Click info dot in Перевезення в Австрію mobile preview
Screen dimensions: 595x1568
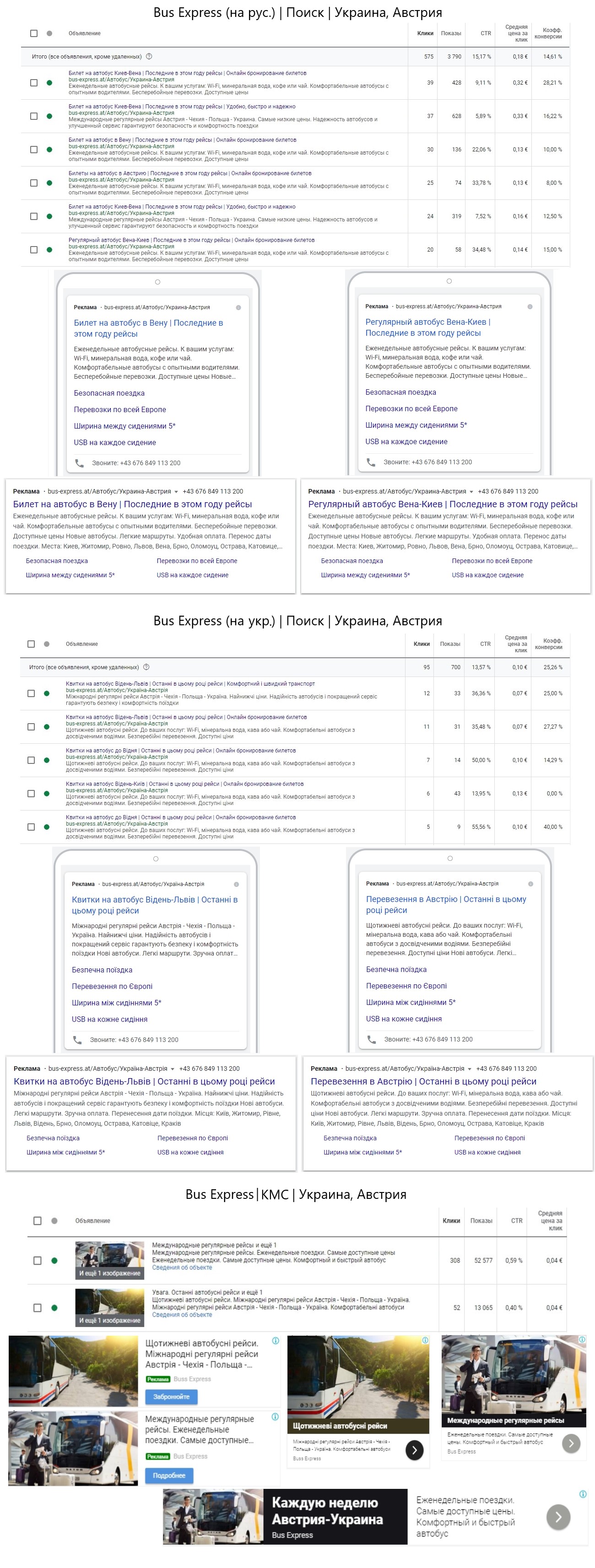[530, 884]
